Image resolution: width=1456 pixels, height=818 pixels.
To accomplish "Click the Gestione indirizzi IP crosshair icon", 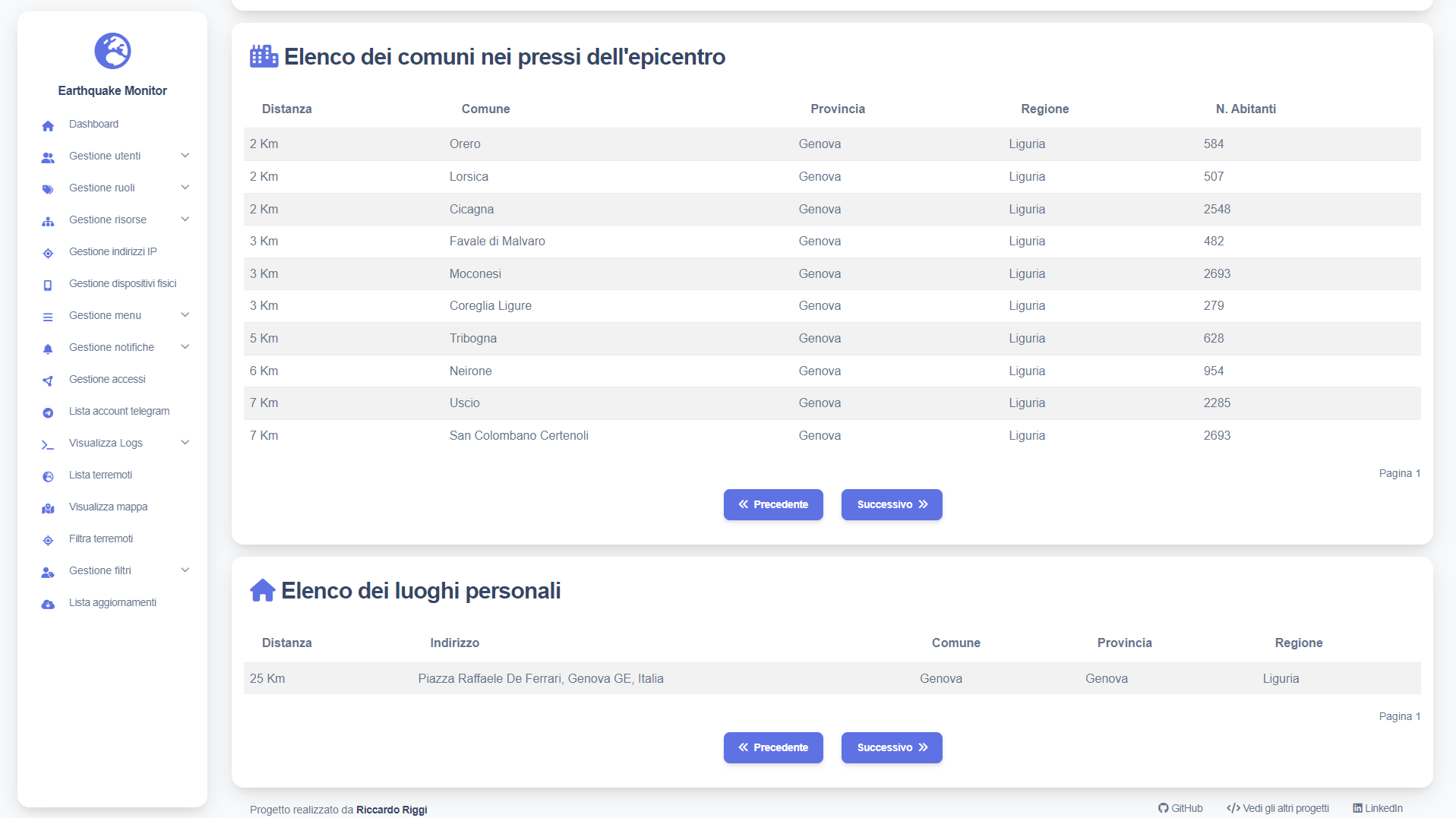I will point(48,253).
